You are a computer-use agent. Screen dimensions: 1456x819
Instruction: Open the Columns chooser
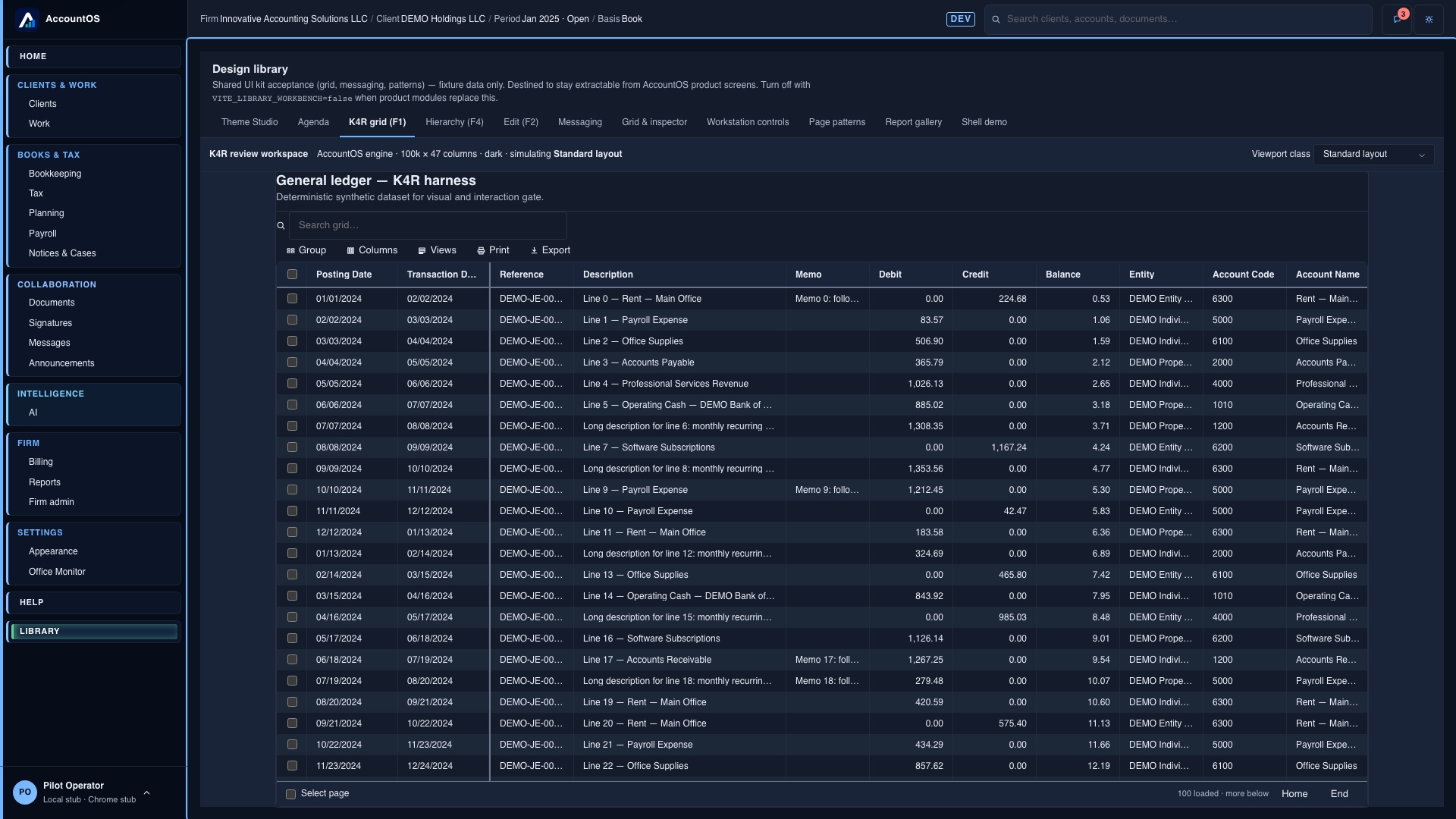[372, 250]
